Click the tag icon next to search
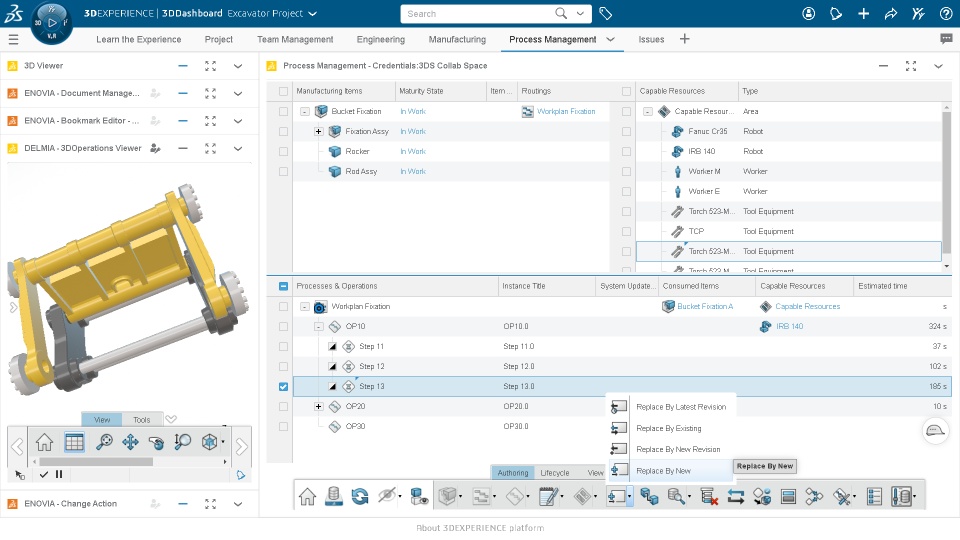The width and height of the screenshot is (960, 540). (x=606, y=13)
